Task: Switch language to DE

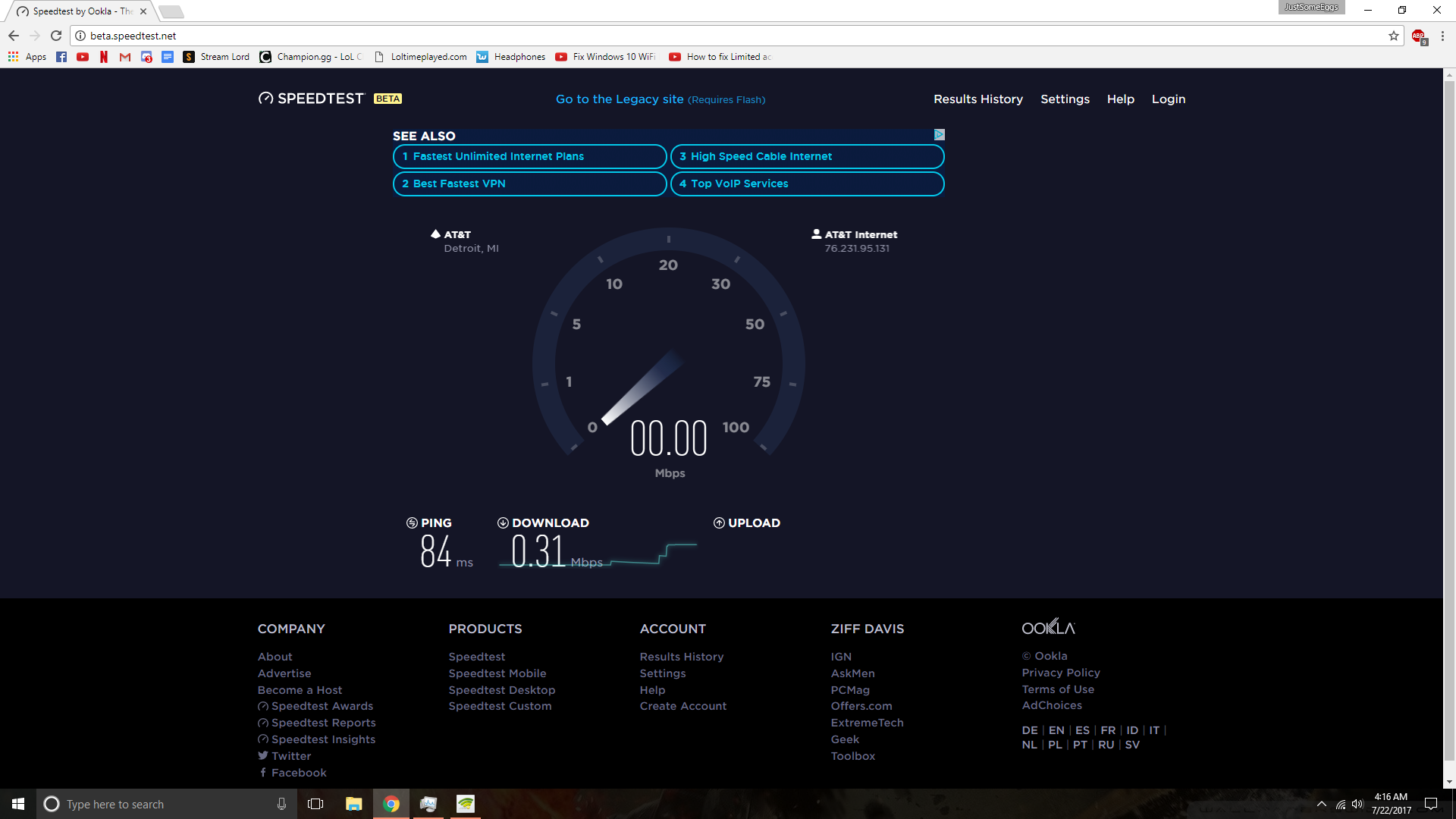Action: coord(1029,730)
